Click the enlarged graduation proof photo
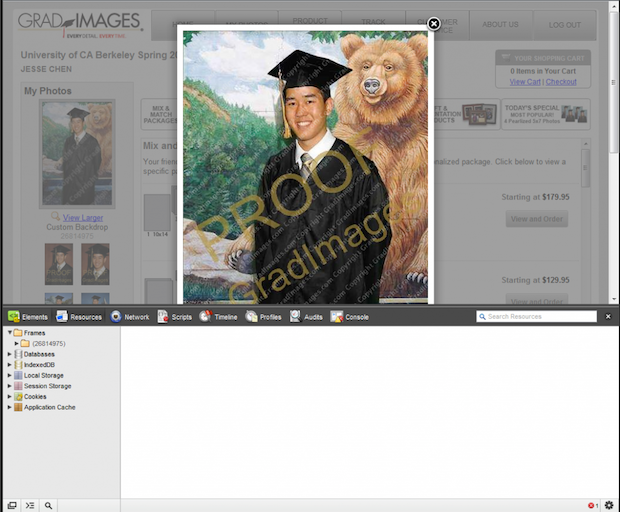This screenshot has width=620, height=512. [x=305, y=167]
